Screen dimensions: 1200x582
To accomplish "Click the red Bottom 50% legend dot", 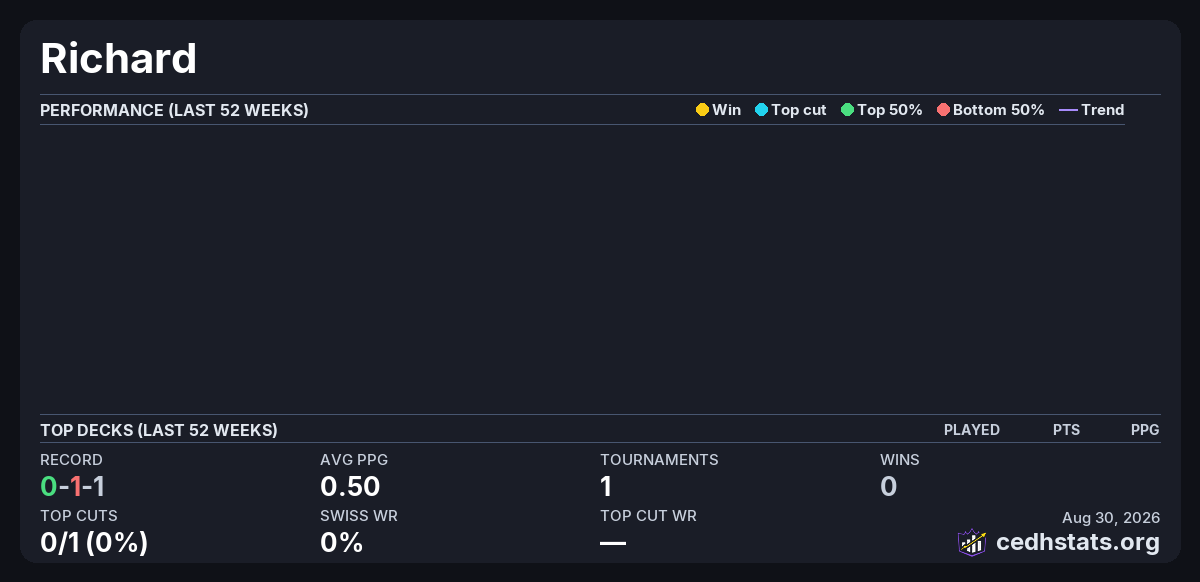I will click(943, 110).
